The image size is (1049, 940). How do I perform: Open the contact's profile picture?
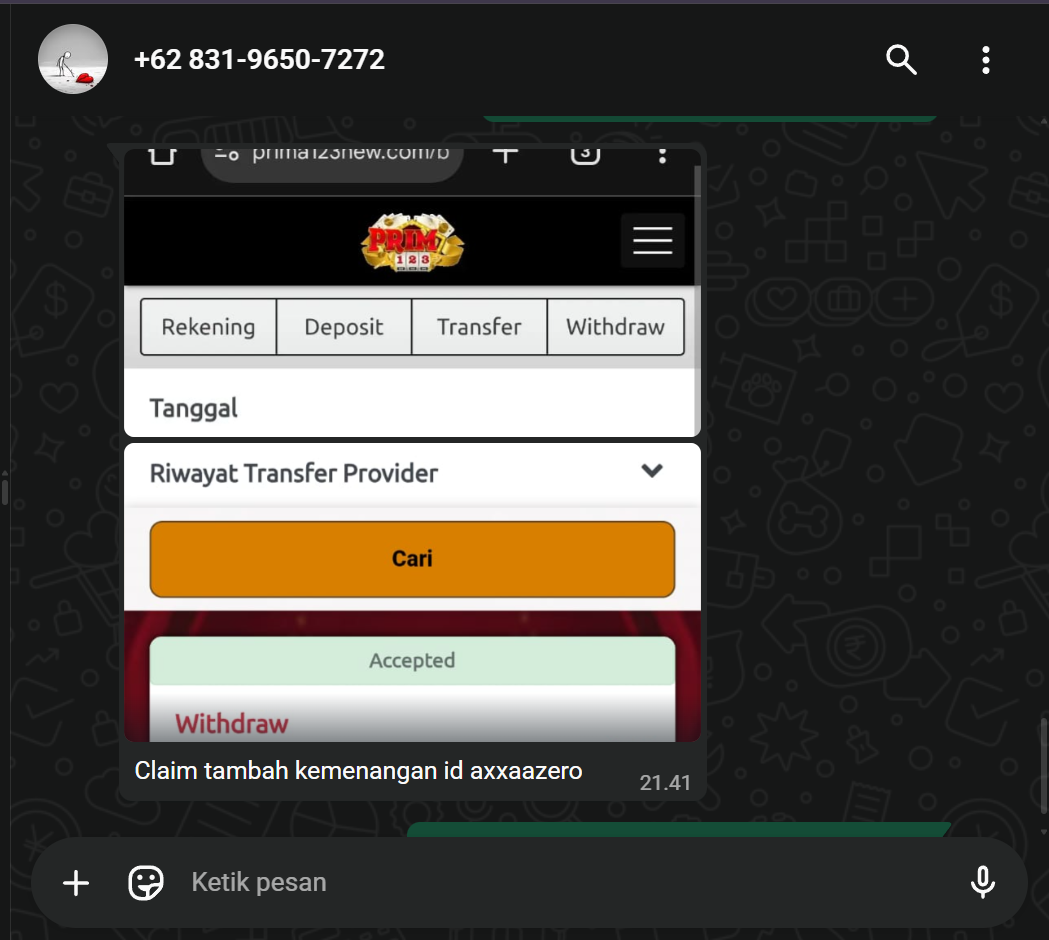tap(73, 59)
